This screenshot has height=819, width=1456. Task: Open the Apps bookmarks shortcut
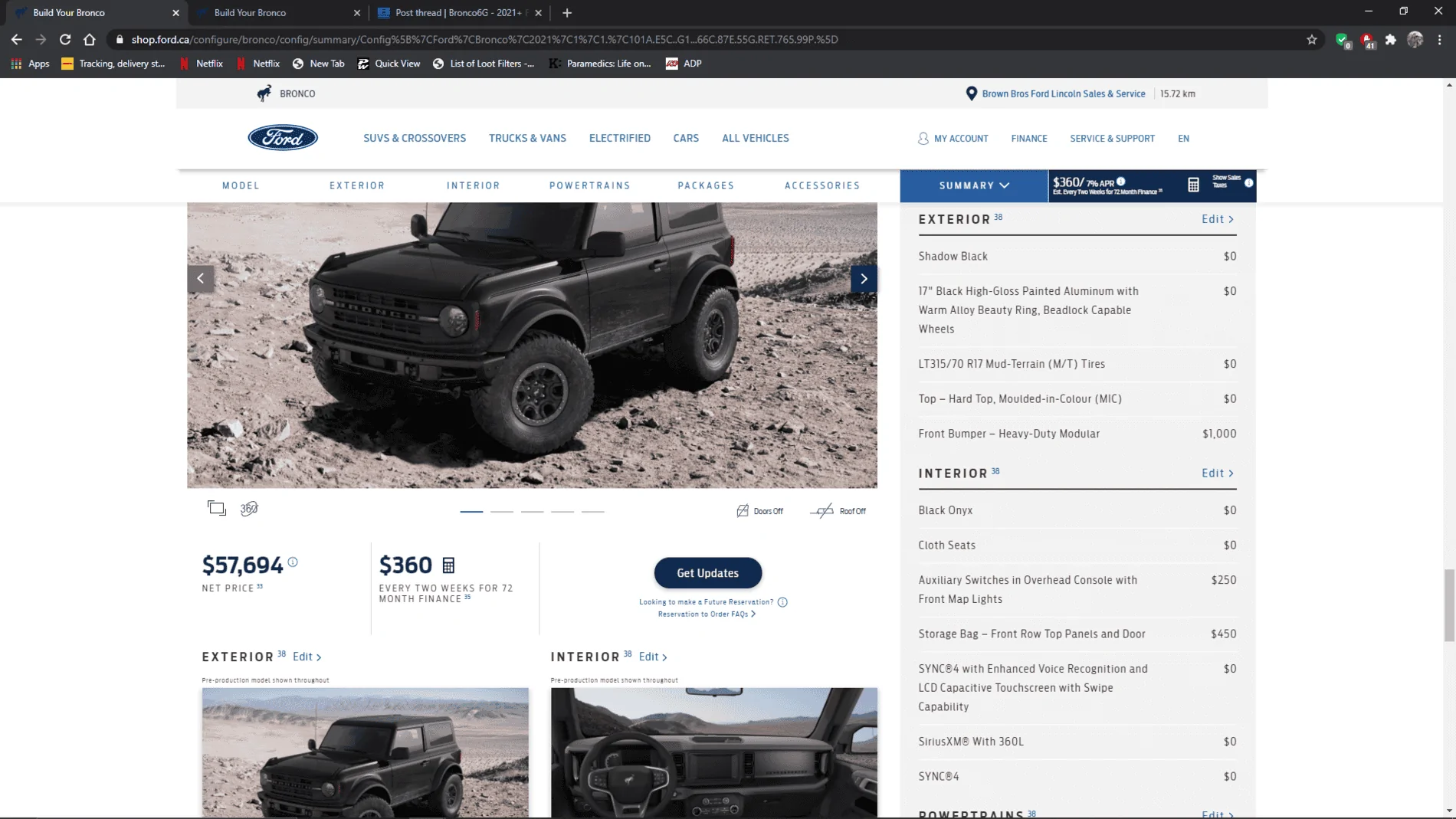pyautogui.click(x=31, y=64)
